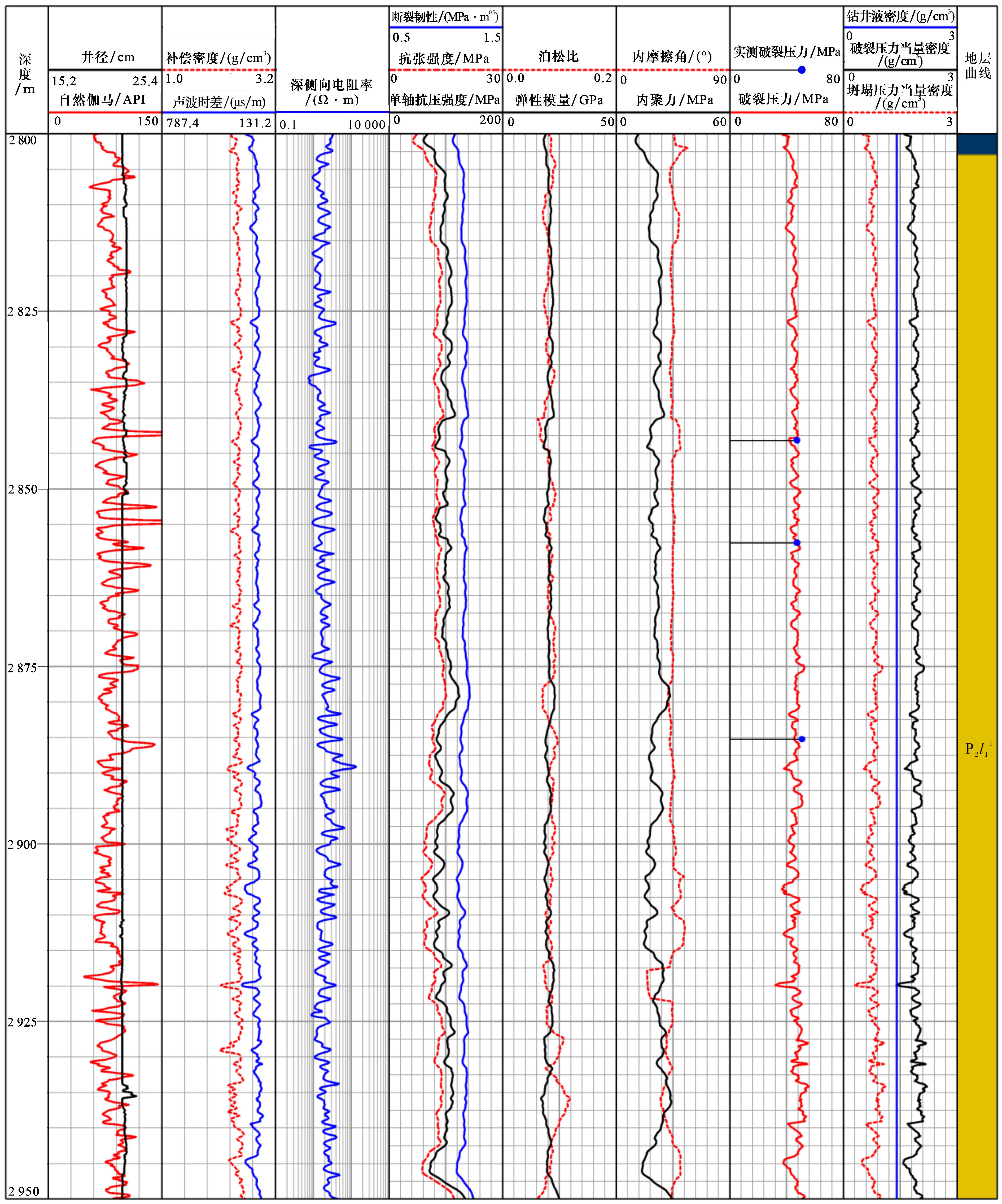
Task: Click the lowest blue measured fracture pressure point
Action: point(801,739)
